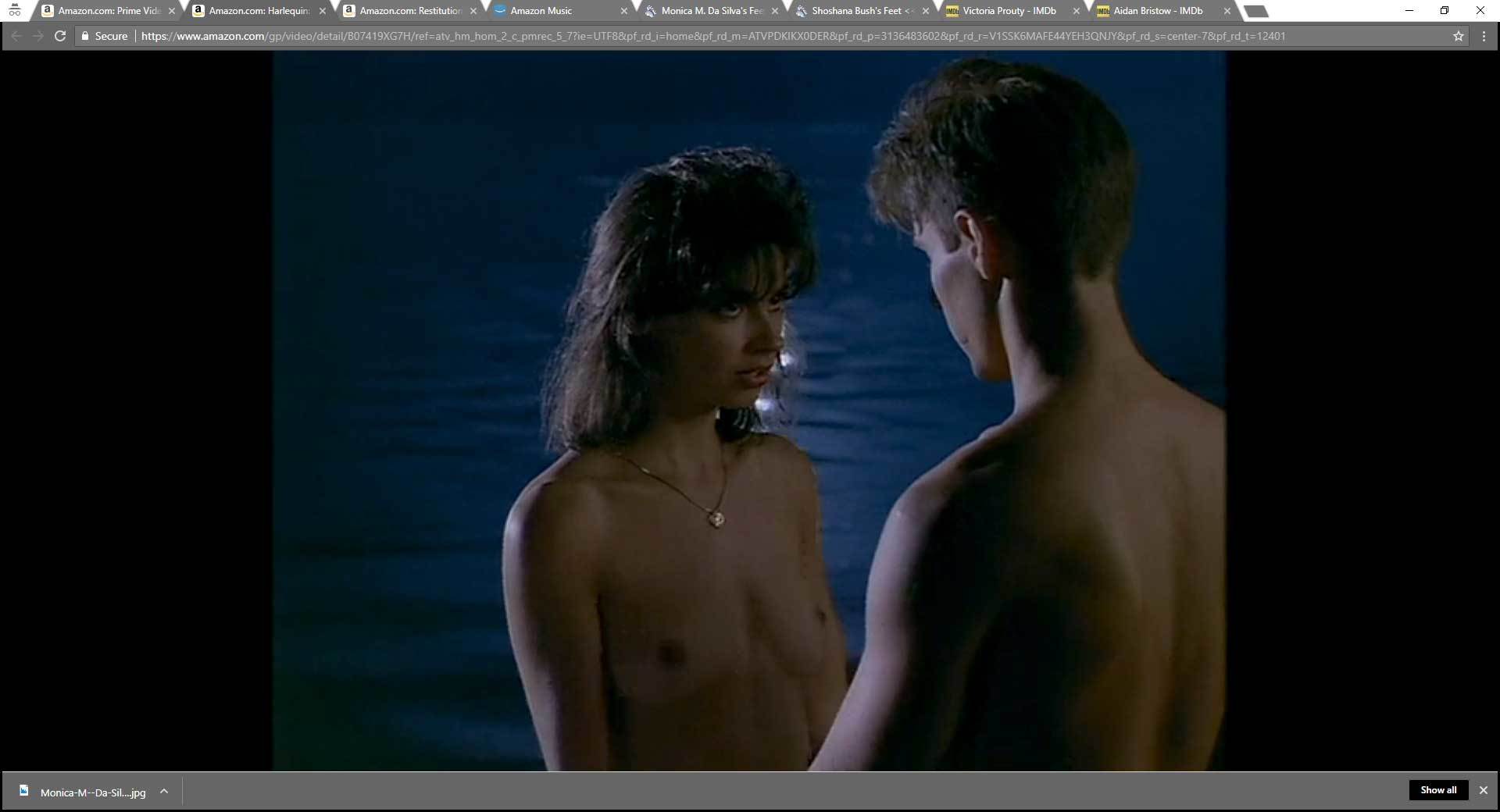Click the back navigation arrow
1500x812 pixels.
click(x=16, y=36)
